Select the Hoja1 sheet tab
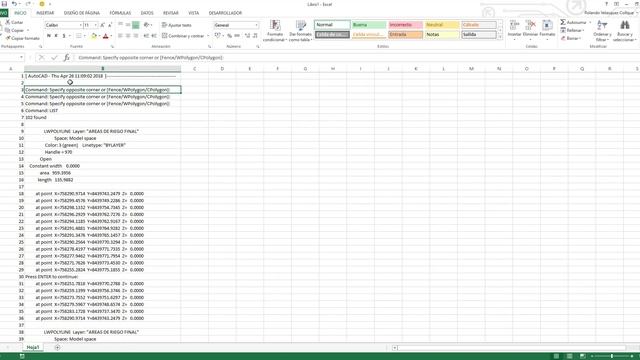Screen dimensions: 640x360 click(x=33, y=347)
